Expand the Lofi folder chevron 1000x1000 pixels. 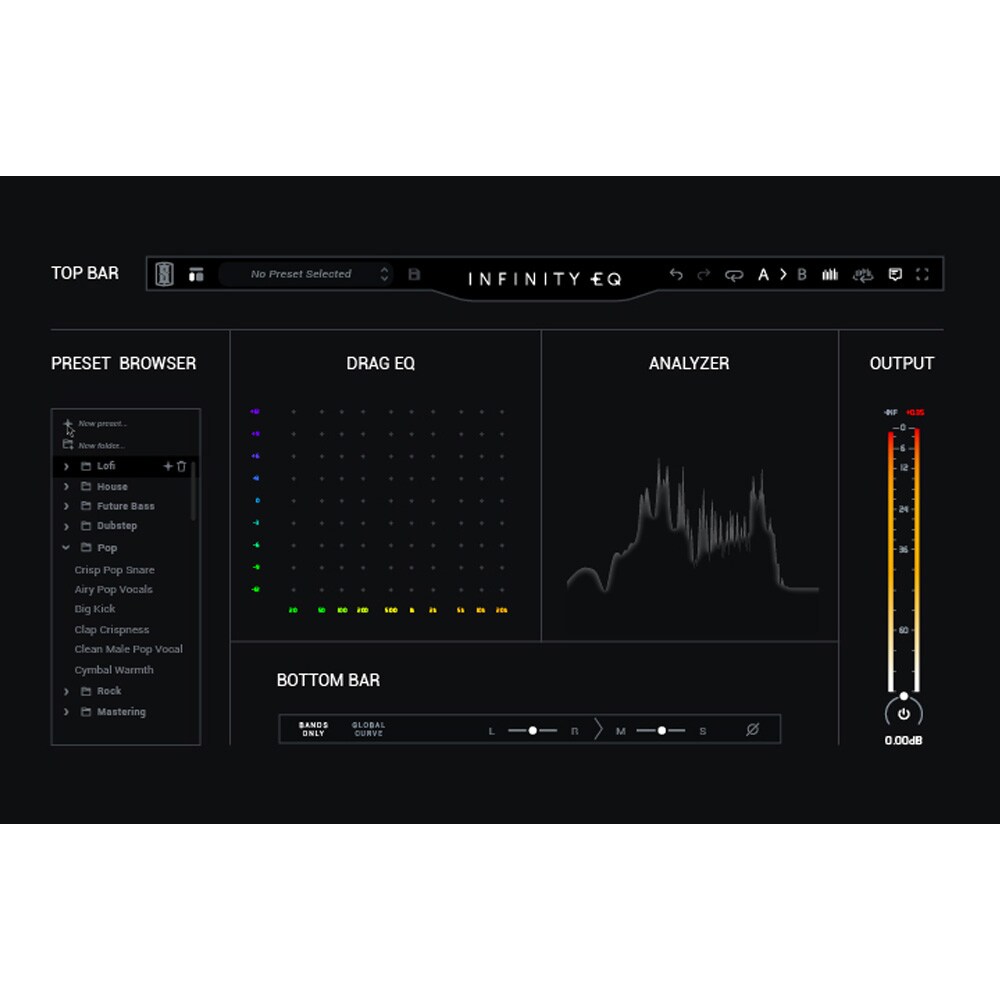pyautogui.click(x=66, y=466)
